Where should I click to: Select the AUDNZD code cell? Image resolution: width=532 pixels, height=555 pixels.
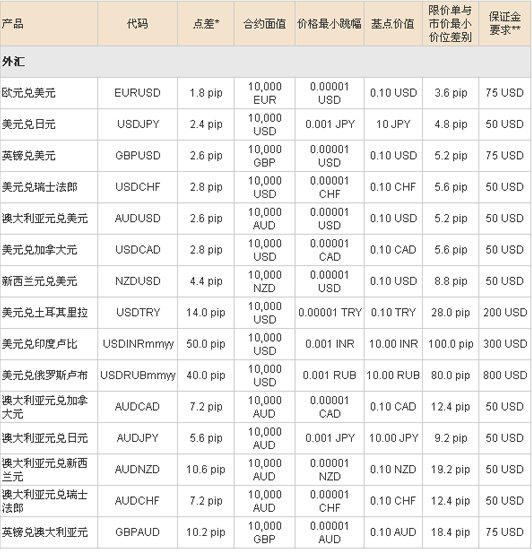(x=137, y=469)
